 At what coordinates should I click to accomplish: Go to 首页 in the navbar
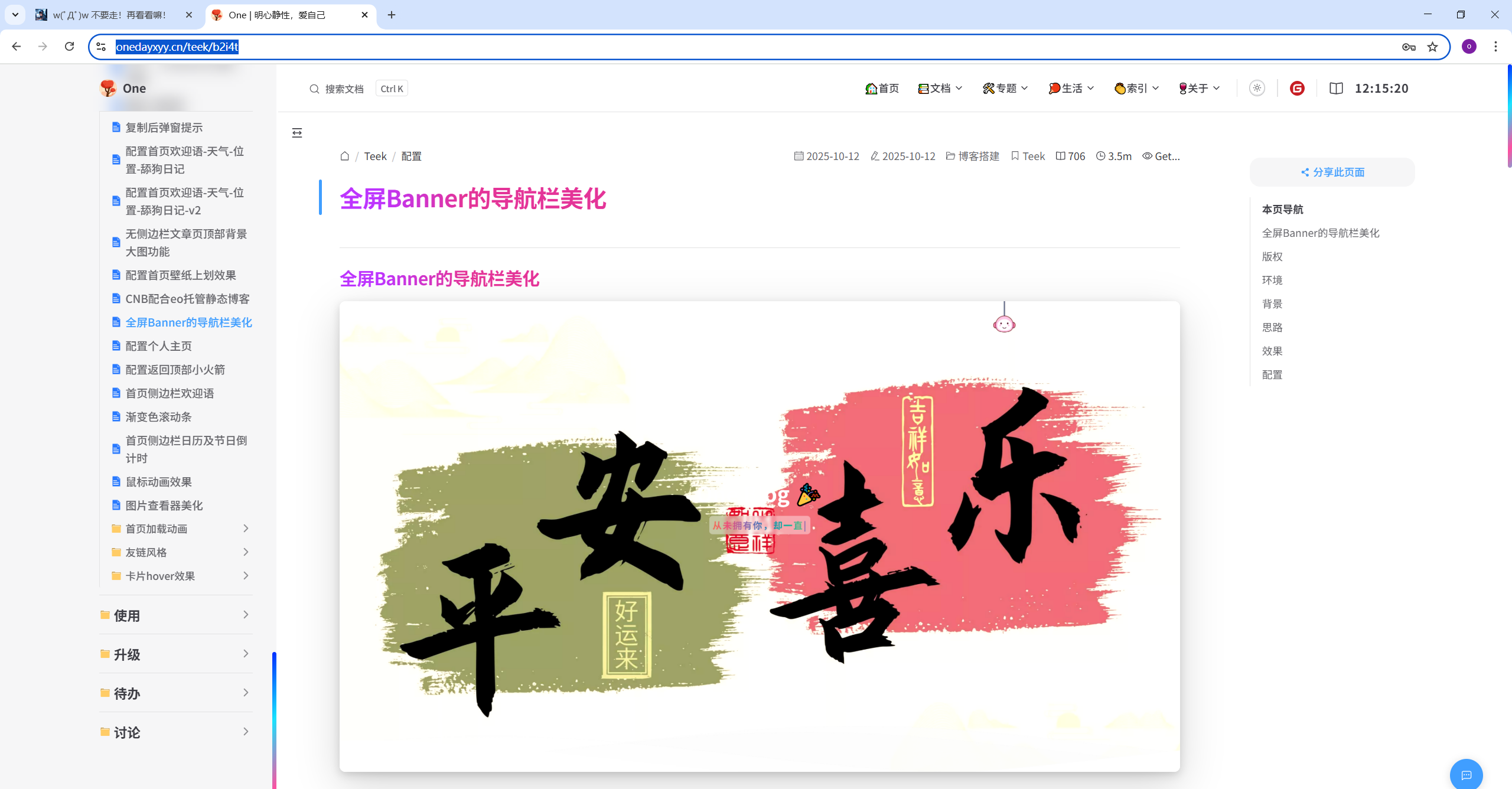[882, 89]
